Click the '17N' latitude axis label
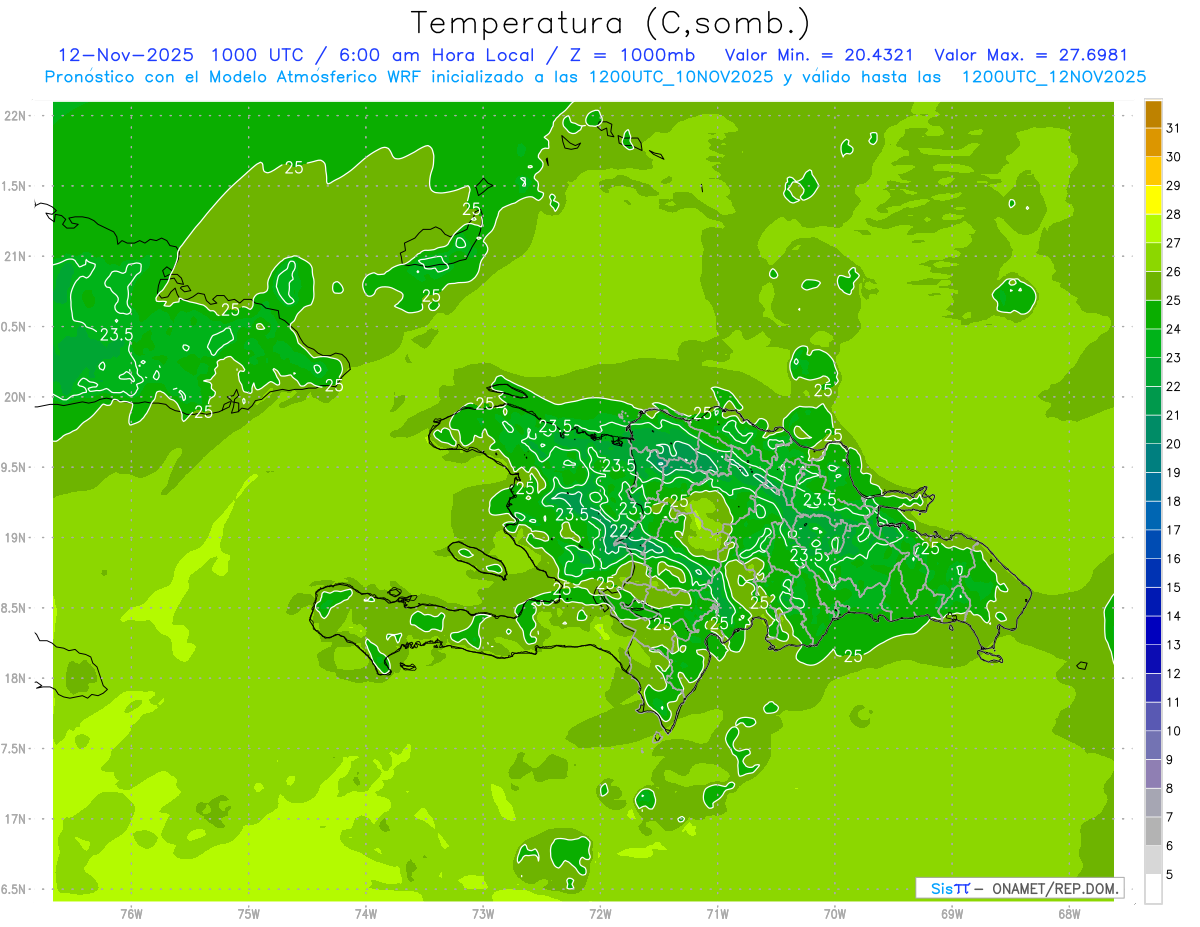1200x927 pixels. click(x=17, y=819)
